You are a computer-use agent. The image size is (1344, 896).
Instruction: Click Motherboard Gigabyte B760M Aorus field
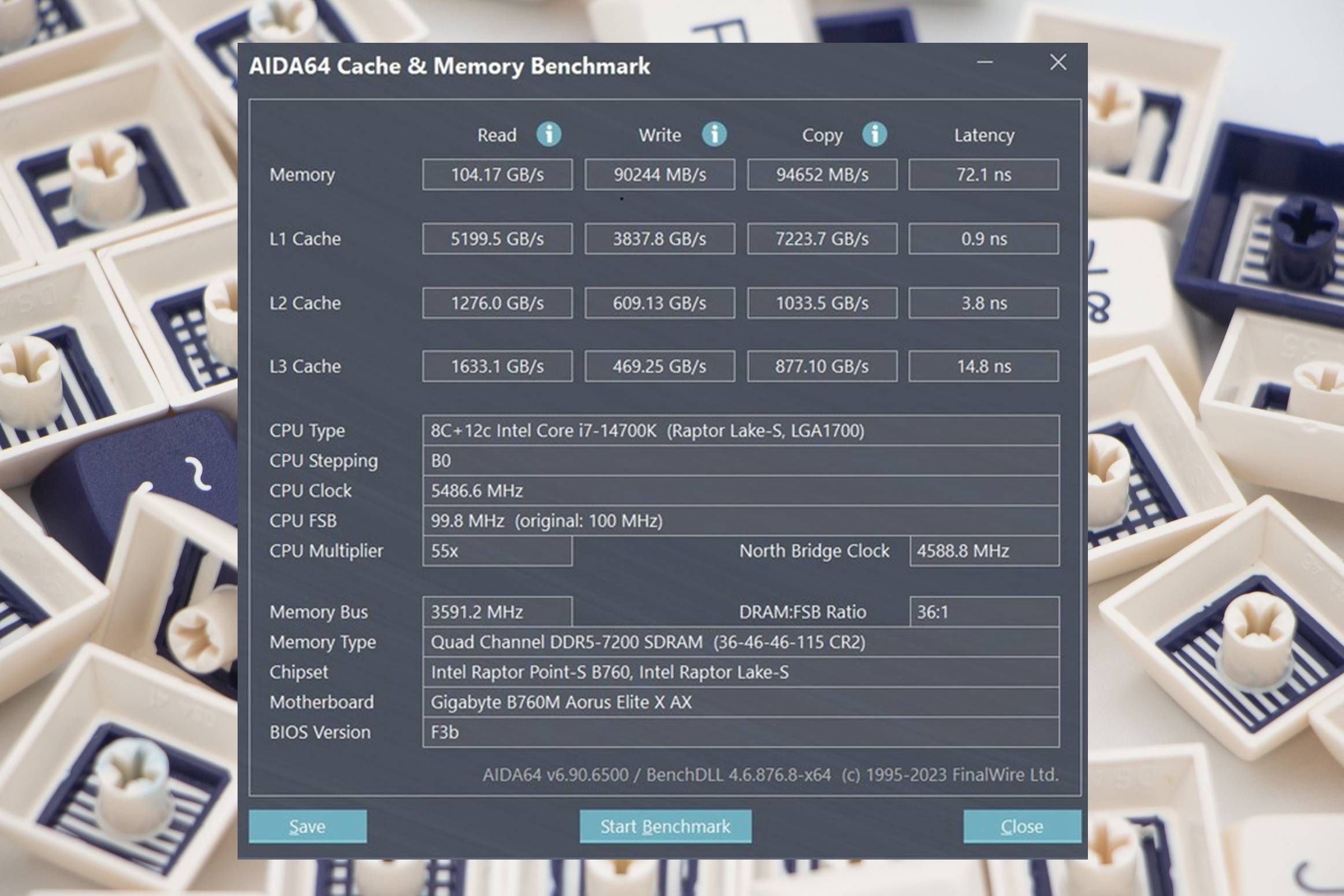click(741, 702)
